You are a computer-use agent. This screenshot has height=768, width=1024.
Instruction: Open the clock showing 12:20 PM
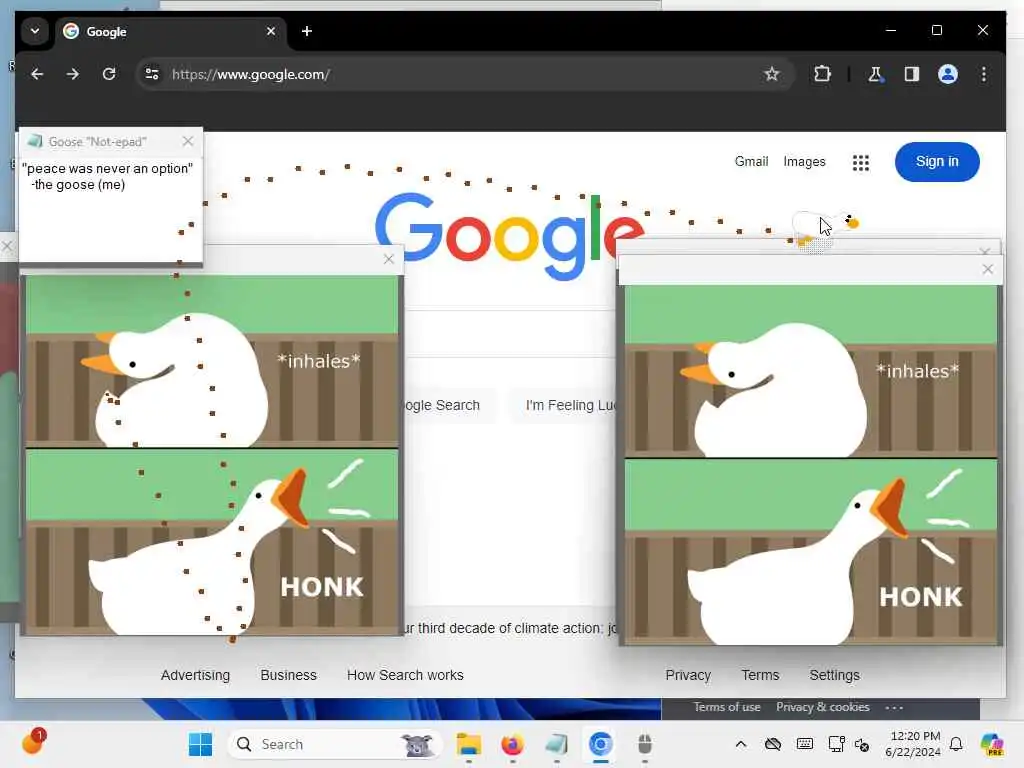pos(913,744)
